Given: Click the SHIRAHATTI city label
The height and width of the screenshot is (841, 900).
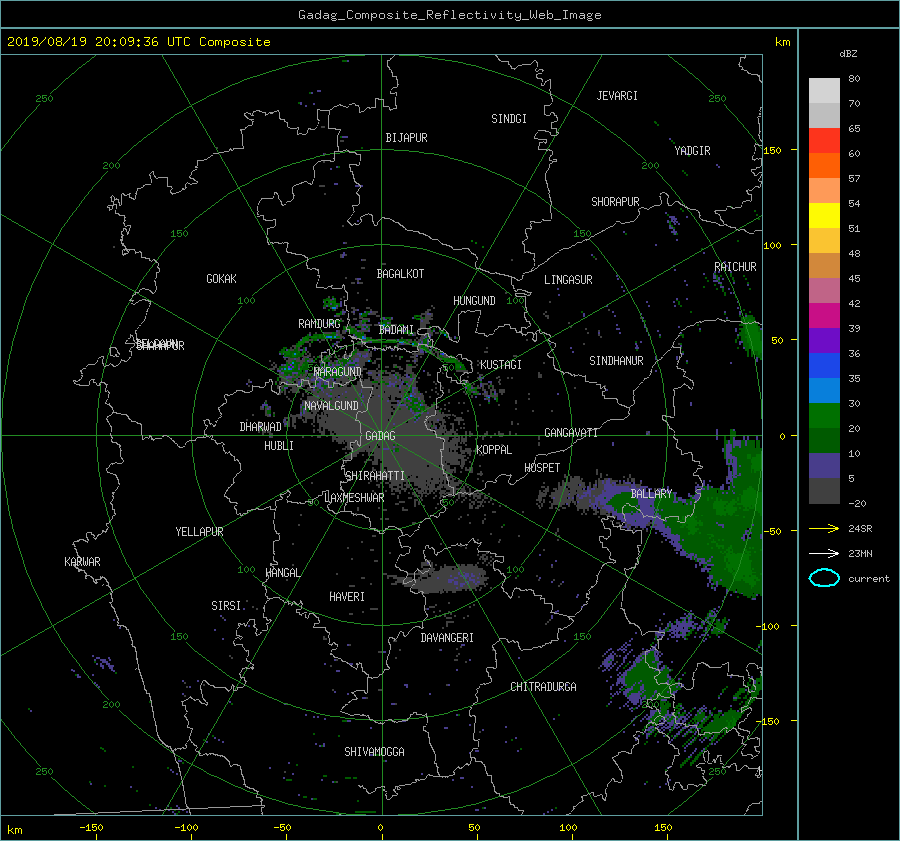Looking at the screenshot, I should click(x=375, y=476).
